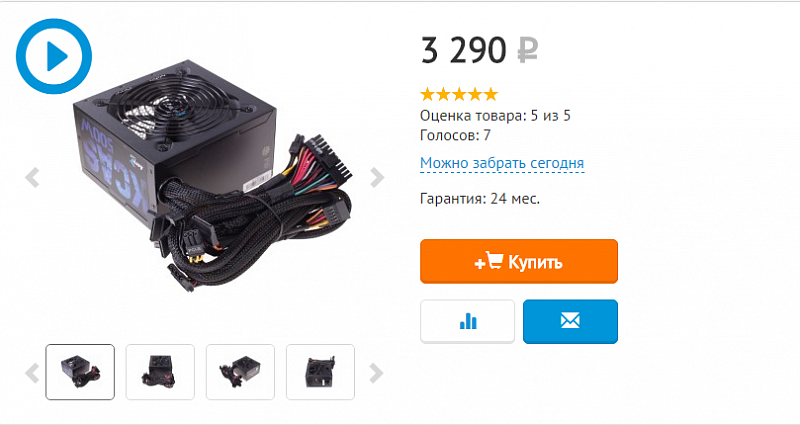
Task: Add product to comparison chart
Action: (x=467, y=321)
